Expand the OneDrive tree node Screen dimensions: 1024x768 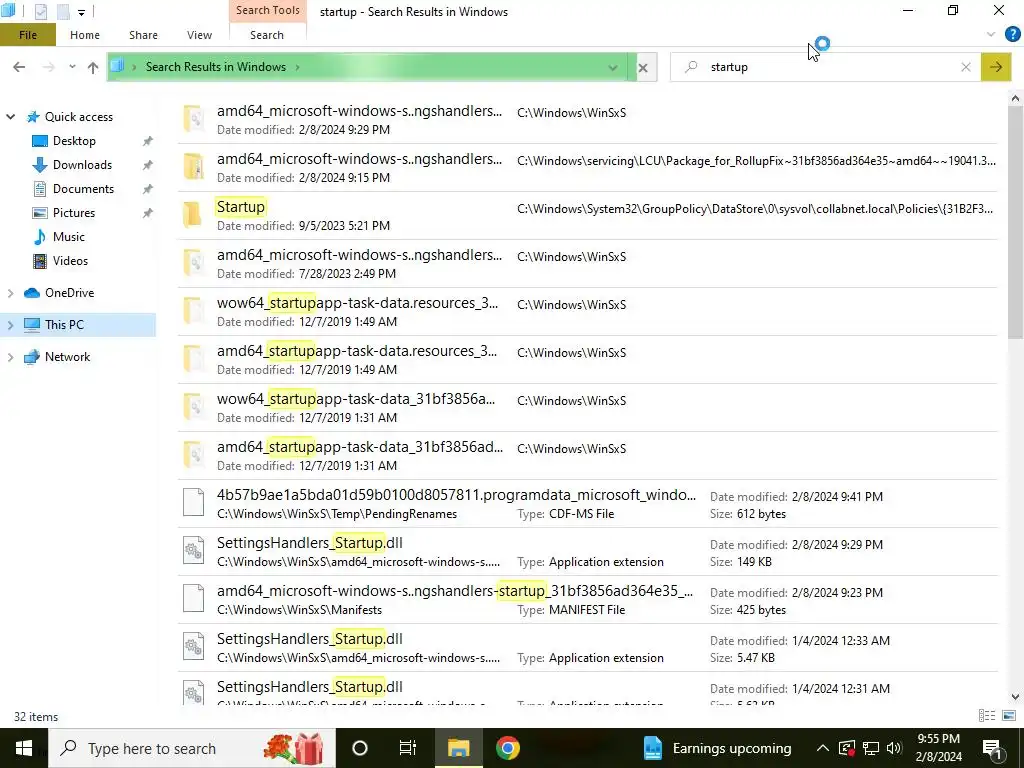(x=10, y=293)
